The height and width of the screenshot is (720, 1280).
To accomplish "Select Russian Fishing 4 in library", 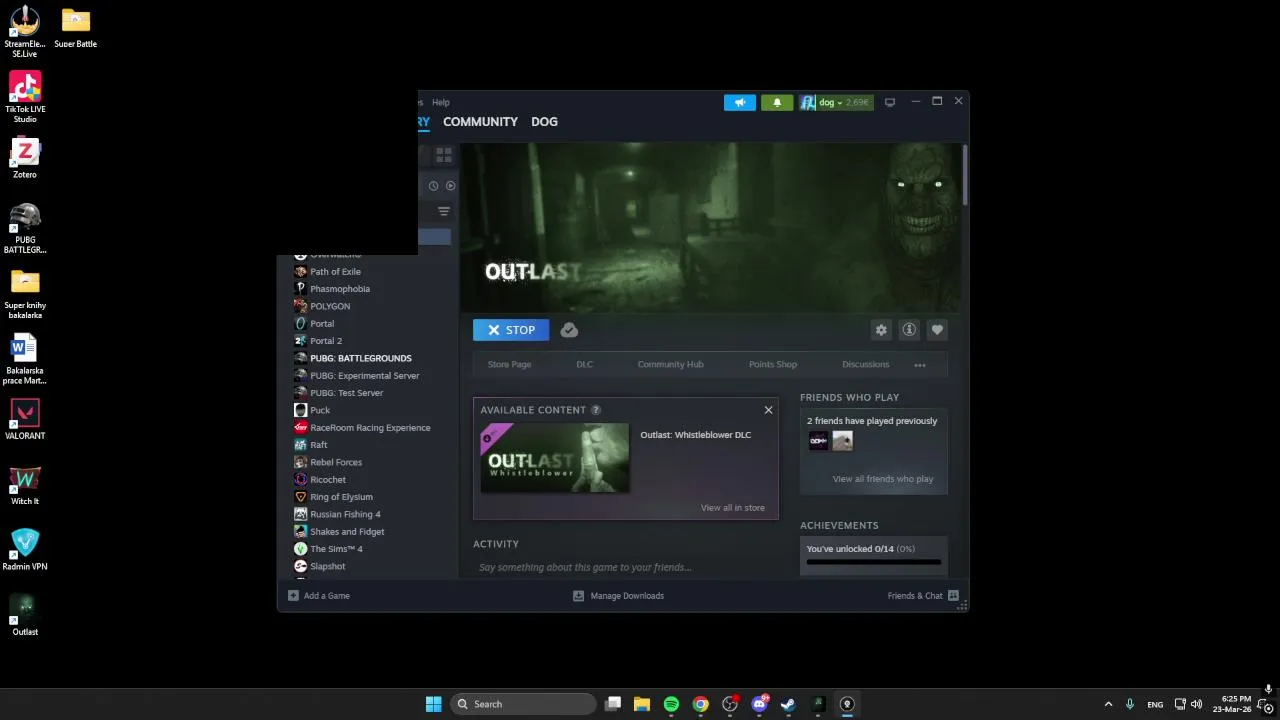I will [x=345, y=514].
